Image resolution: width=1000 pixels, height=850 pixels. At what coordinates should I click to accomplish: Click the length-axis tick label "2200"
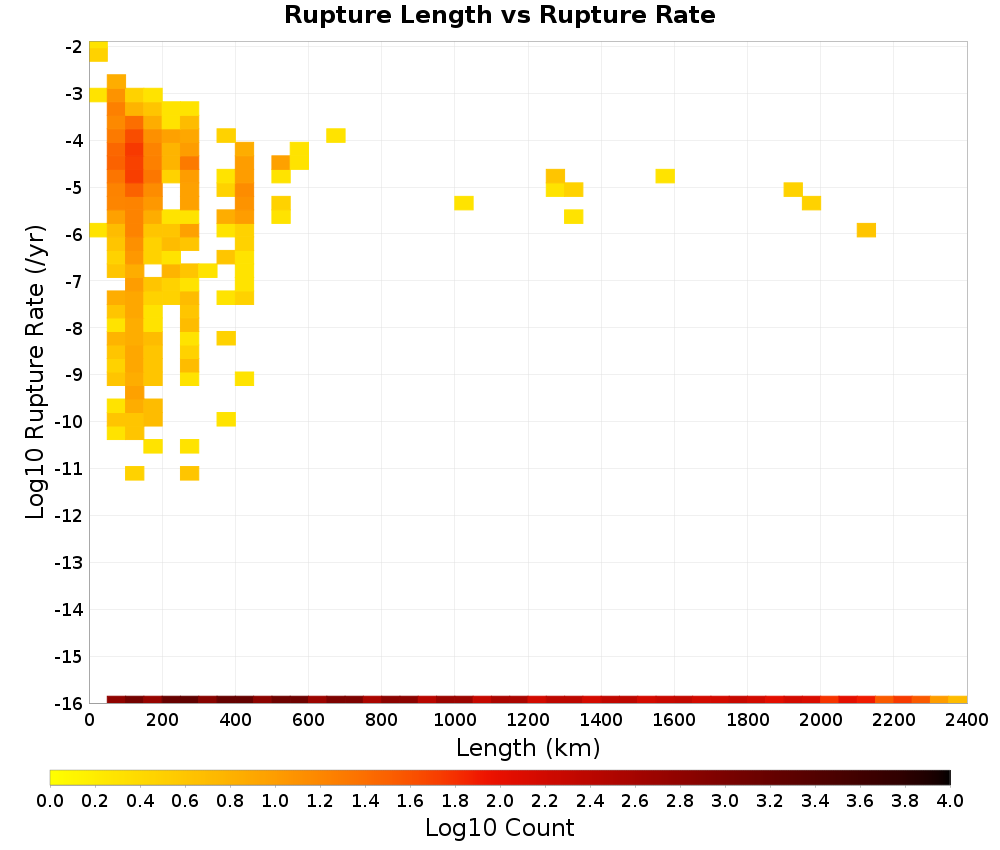pyautogui.click(x=893, y=720)
